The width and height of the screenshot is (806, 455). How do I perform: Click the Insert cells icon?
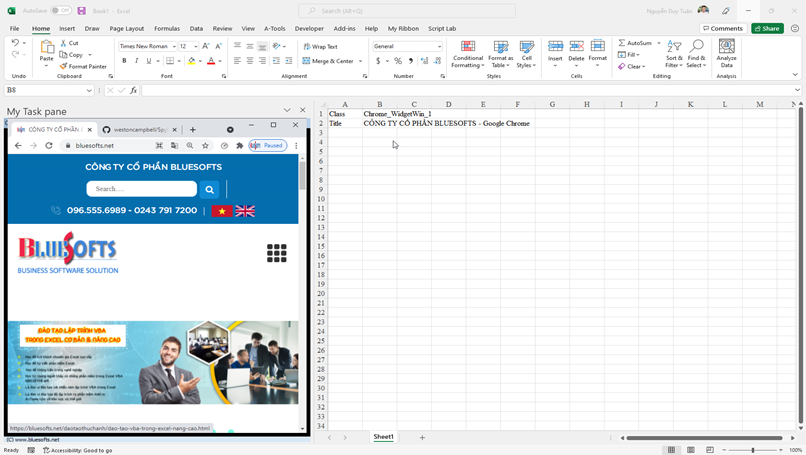pyautogui.click(x=555, y=46)
